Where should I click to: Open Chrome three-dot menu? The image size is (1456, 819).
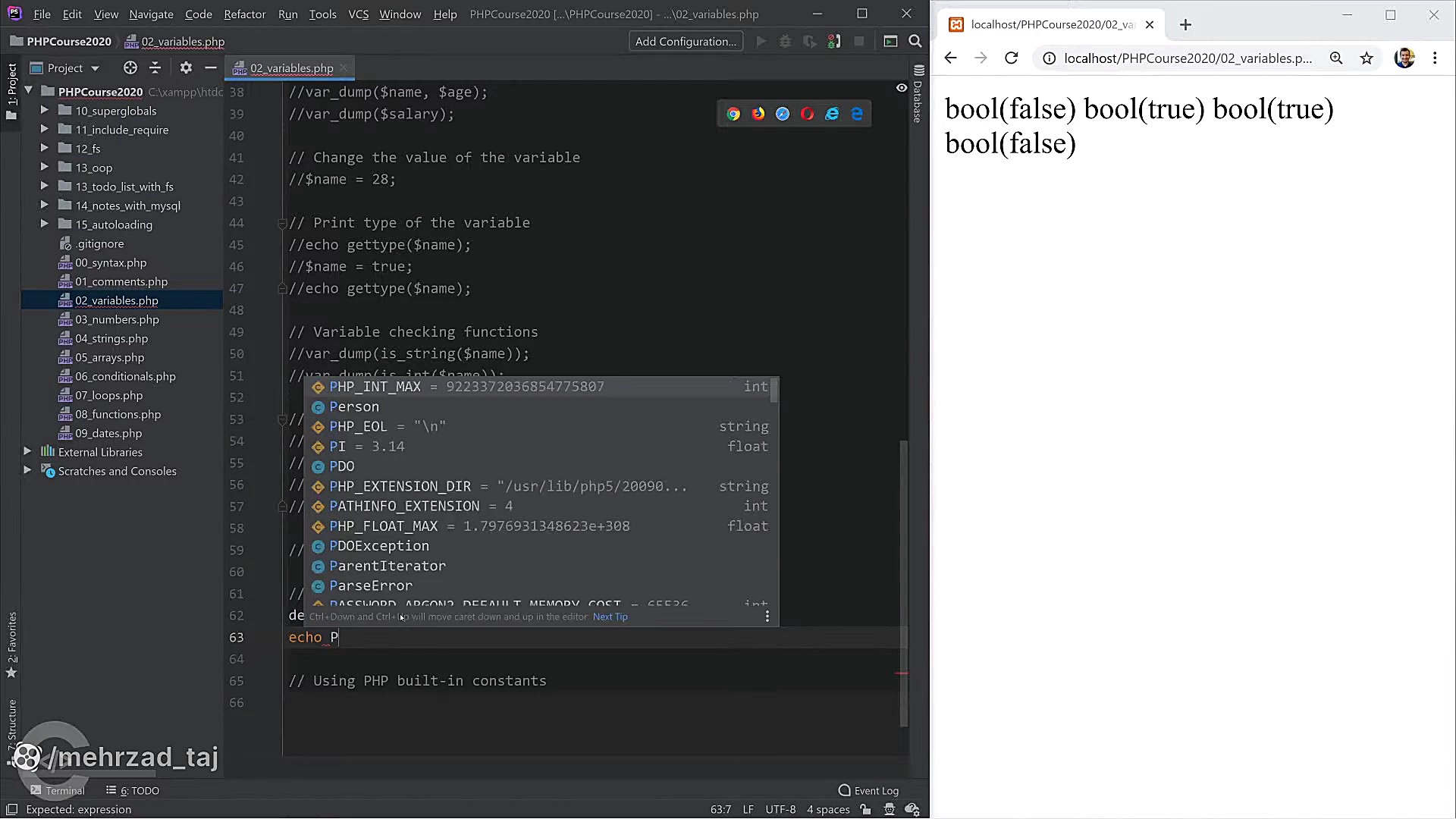click(1435, 58)
